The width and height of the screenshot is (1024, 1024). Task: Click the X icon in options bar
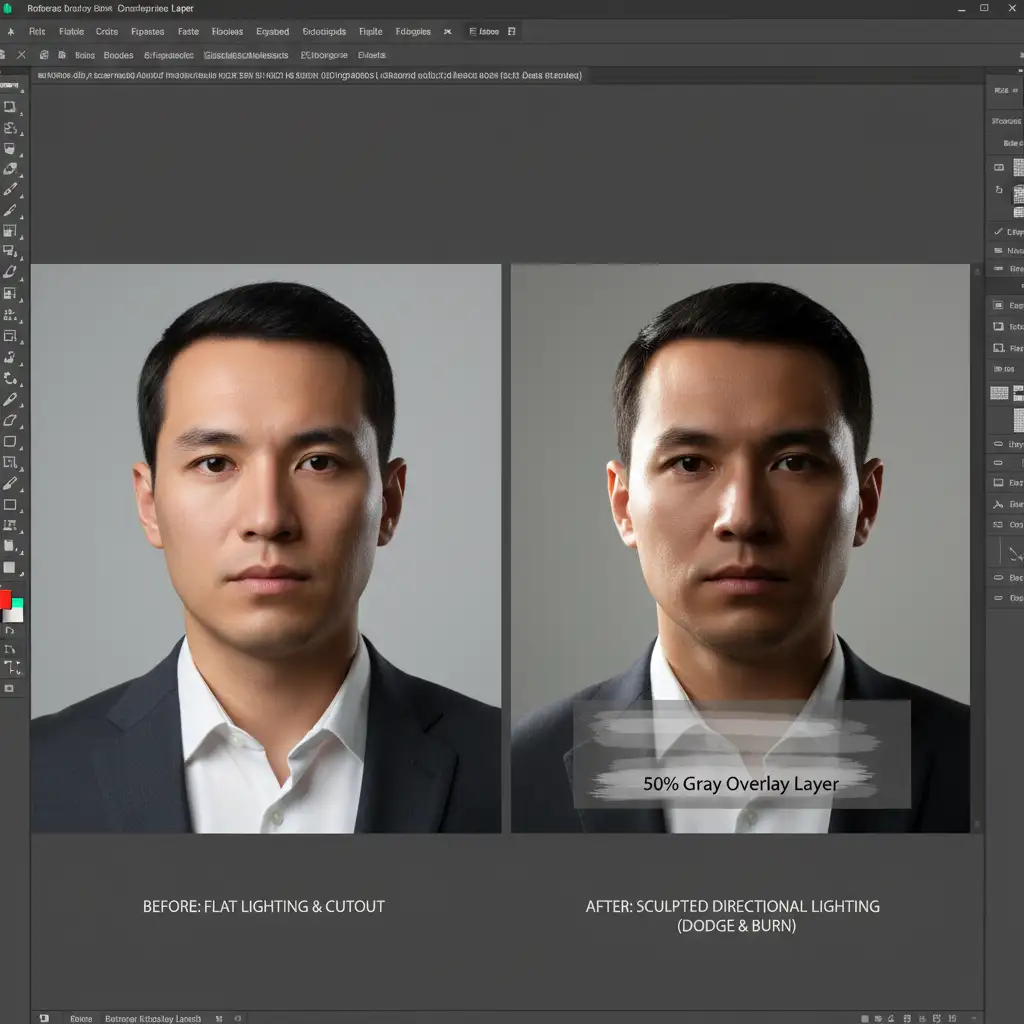(x=21, y=55)
